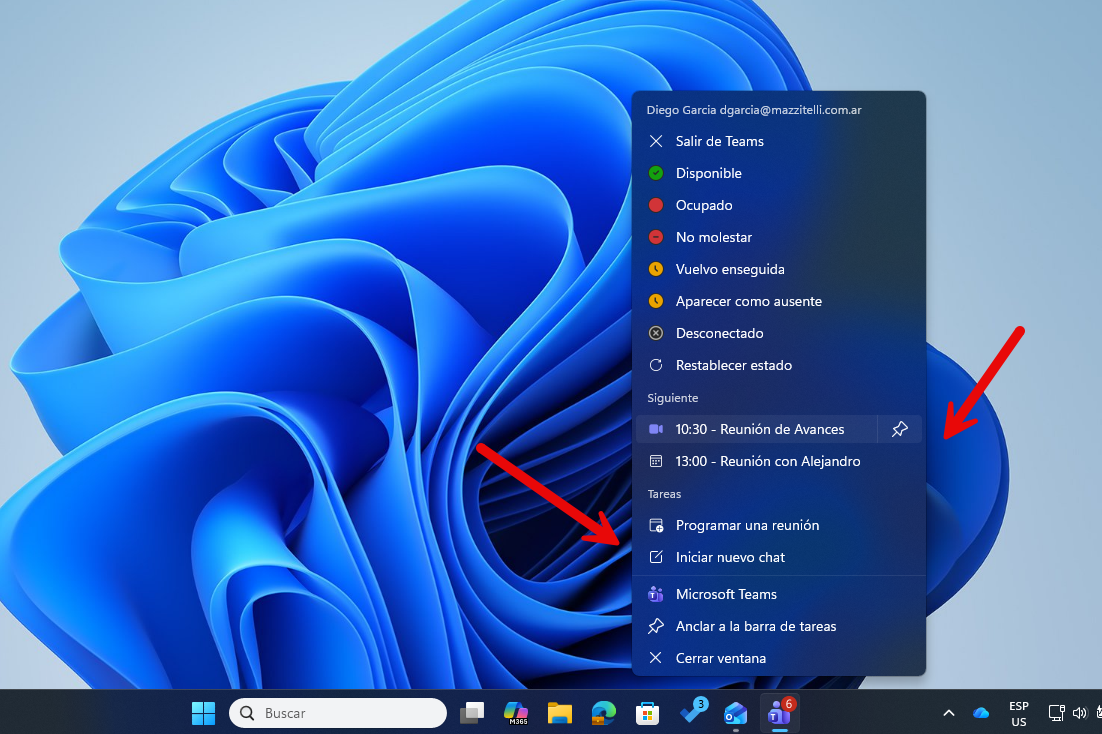Set status to Ocupado
Image resolution: width=1102 pixels, height=734 pixels.
[704, 205]
